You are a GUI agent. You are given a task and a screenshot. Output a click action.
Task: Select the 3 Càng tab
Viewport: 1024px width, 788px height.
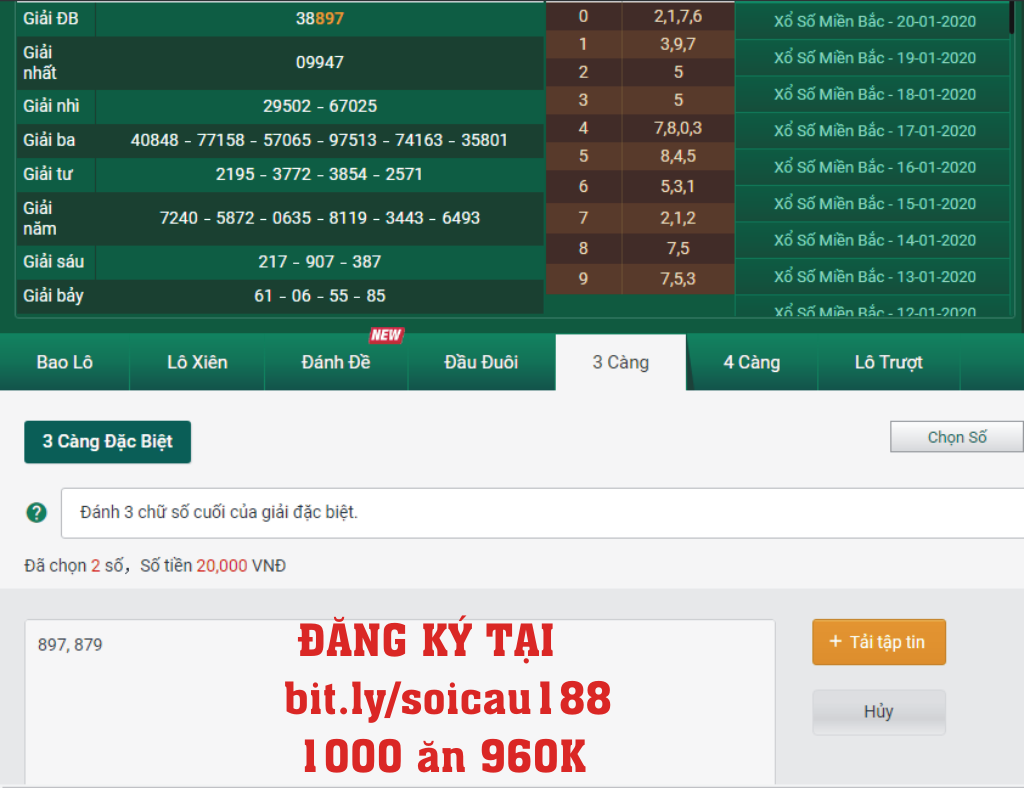(620, 362)
